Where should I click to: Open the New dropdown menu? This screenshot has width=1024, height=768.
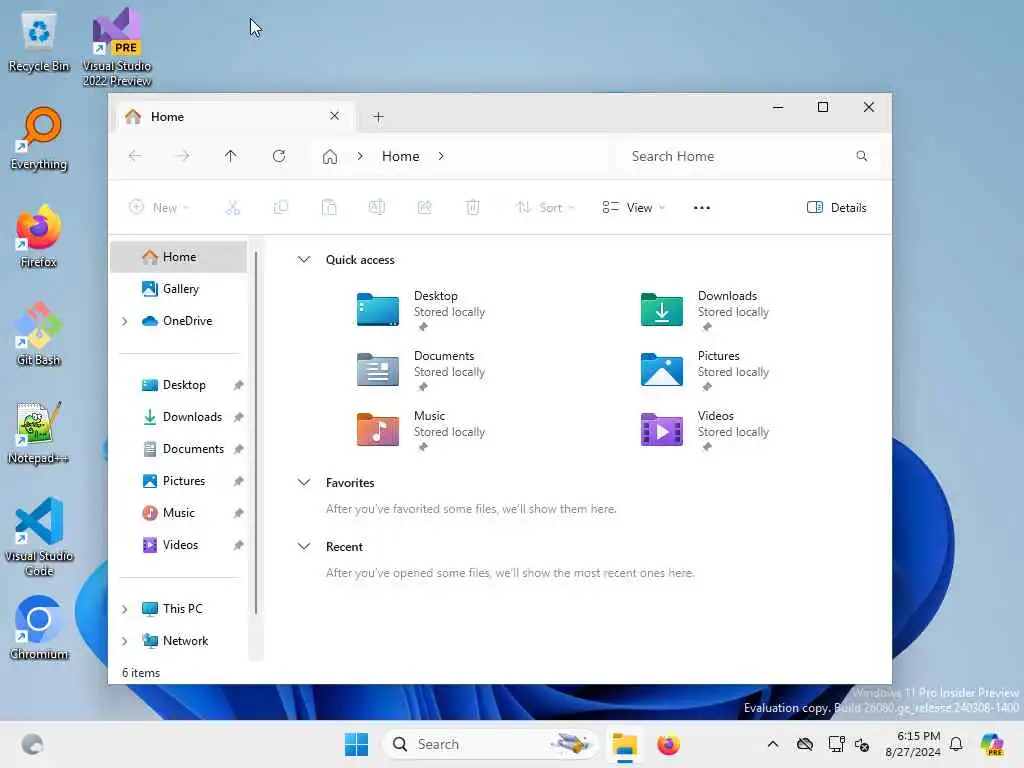pyautogui.click(x=159, y=208)
